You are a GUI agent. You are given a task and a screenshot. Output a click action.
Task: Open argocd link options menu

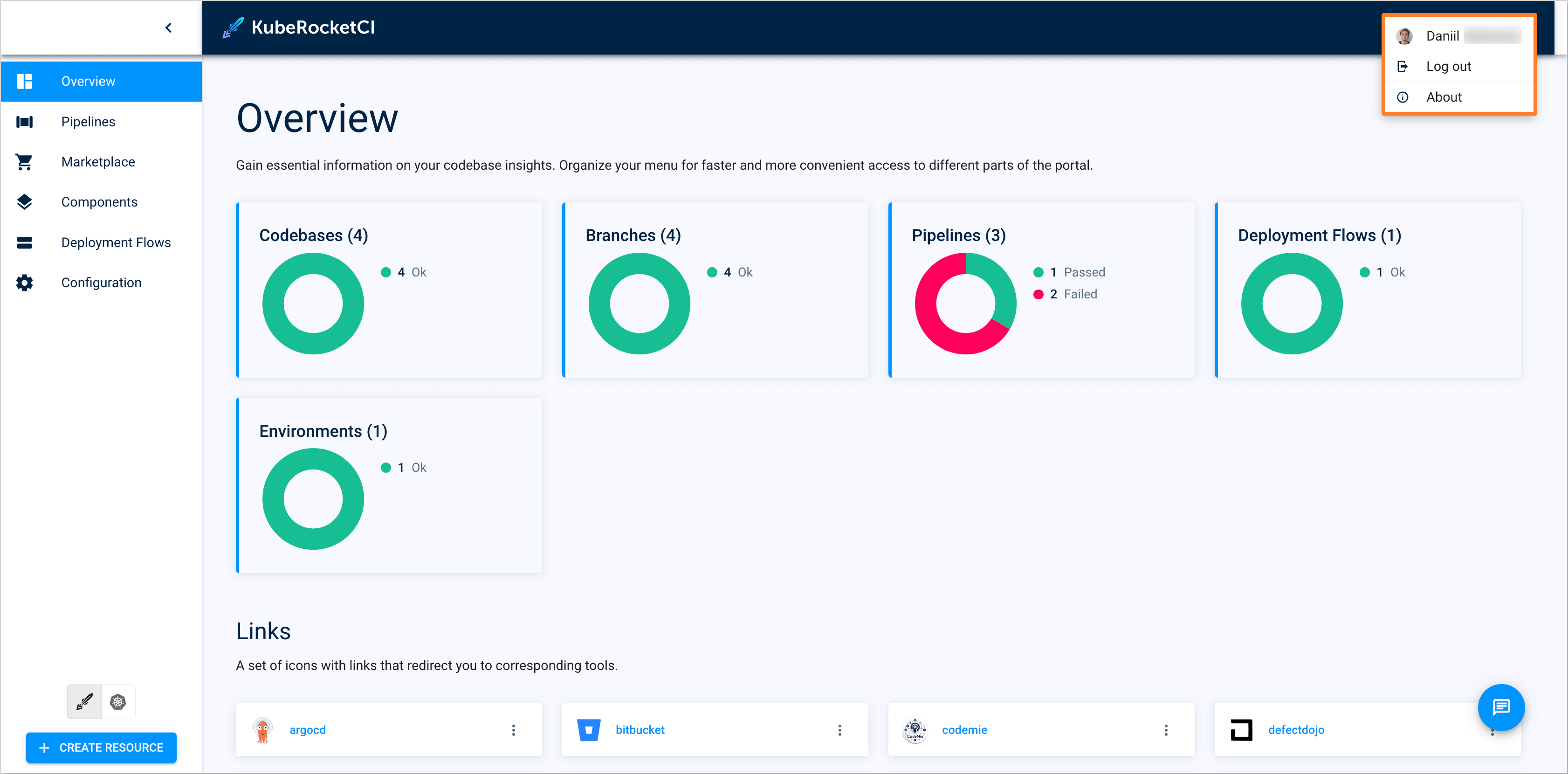click(x=513, y=730)
